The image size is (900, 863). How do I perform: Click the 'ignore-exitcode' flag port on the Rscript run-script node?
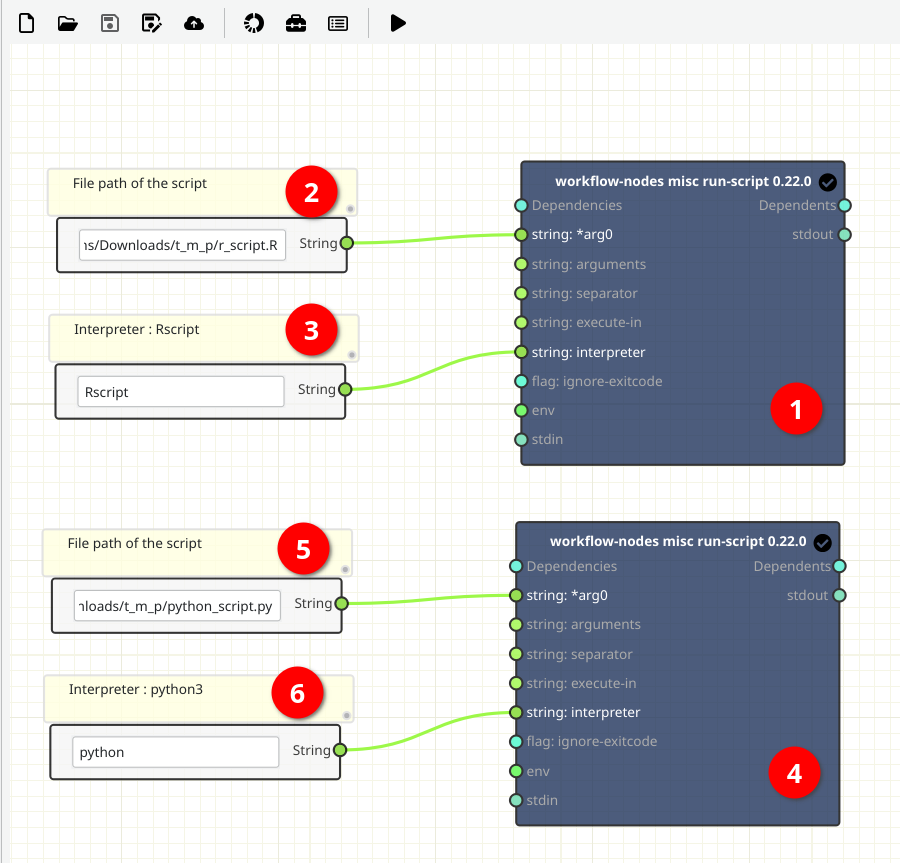point(521,382)
